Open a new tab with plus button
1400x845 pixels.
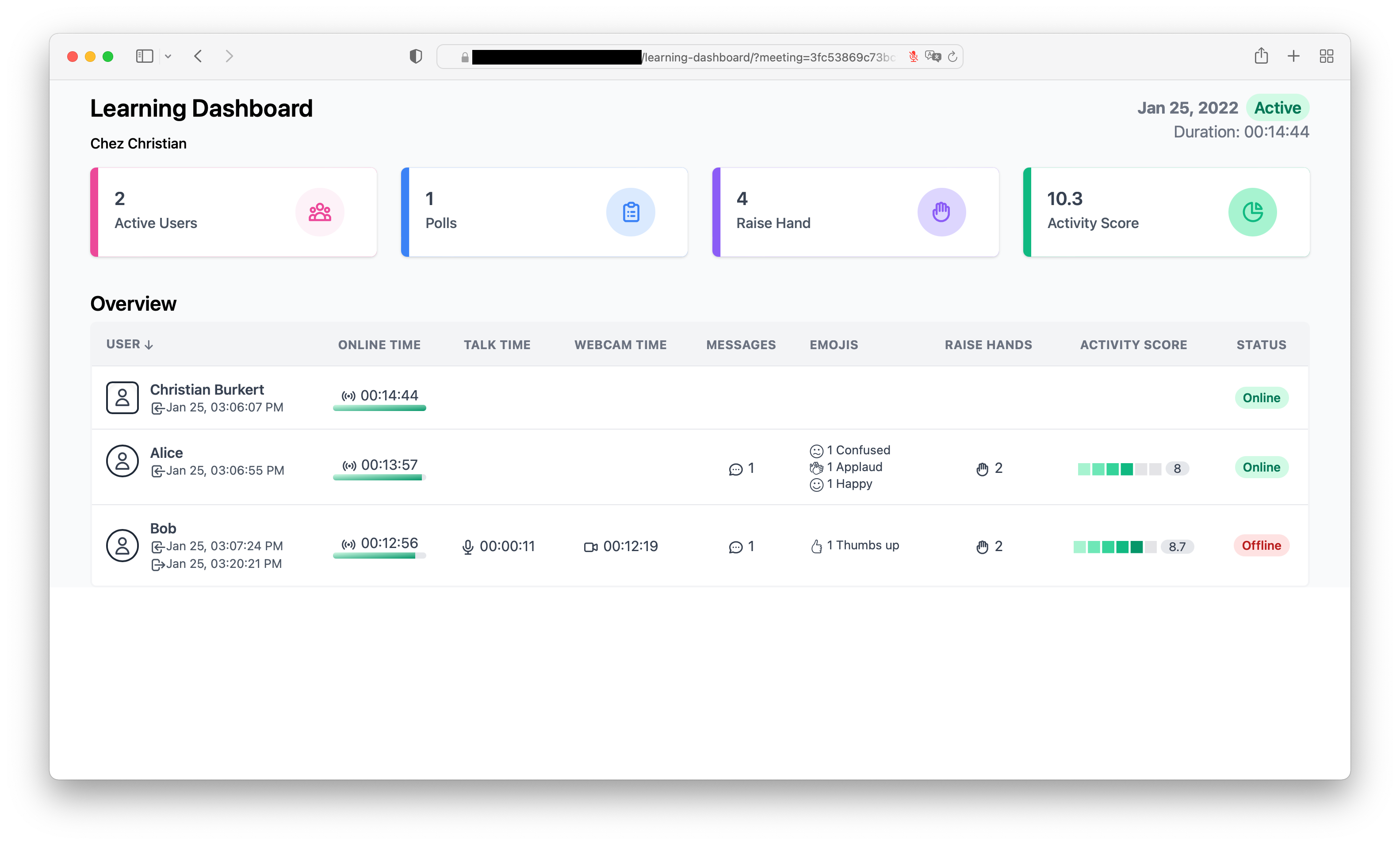(x=1294, y=56)
